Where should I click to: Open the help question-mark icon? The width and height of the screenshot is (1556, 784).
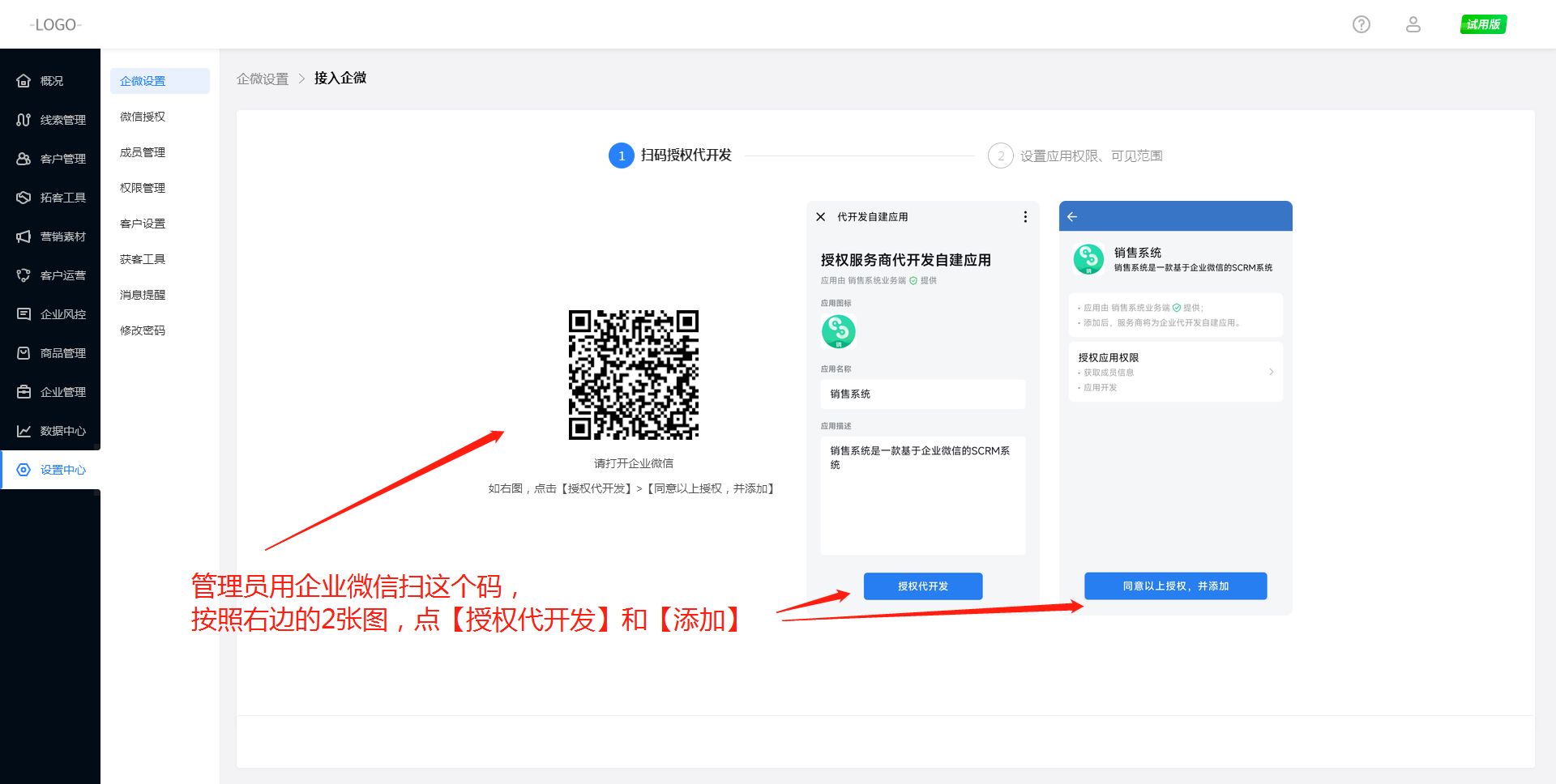pos(1361,24)
